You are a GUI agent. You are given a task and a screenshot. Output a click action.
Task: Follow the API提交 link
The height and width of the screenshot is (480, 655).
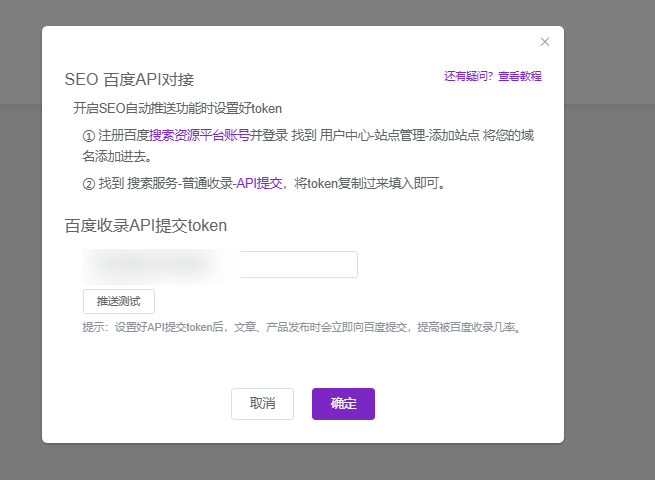click(x=259, y=183)
